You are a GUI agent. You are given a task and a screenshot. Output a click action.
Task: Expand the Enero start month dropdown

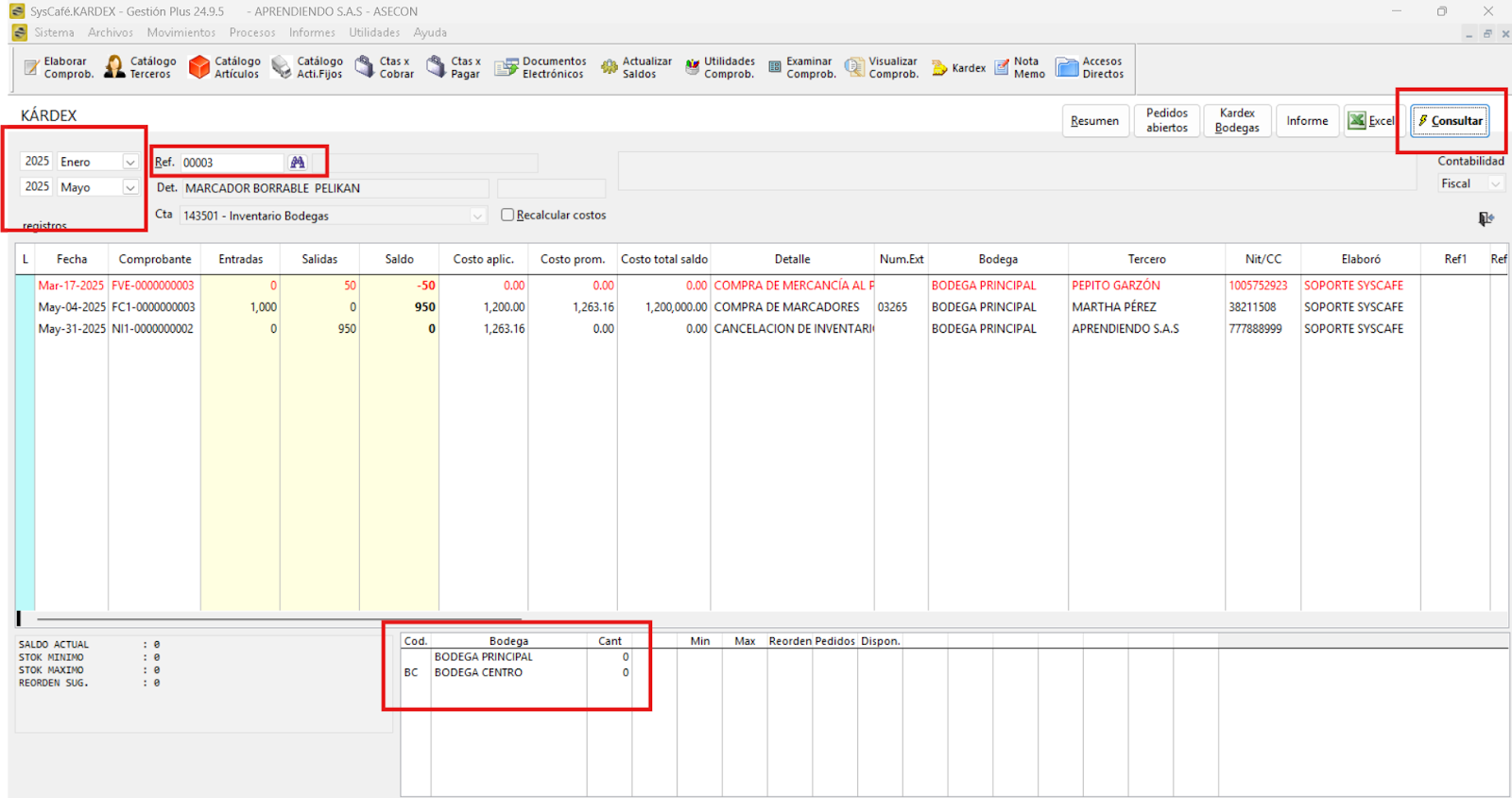(130, 163)
